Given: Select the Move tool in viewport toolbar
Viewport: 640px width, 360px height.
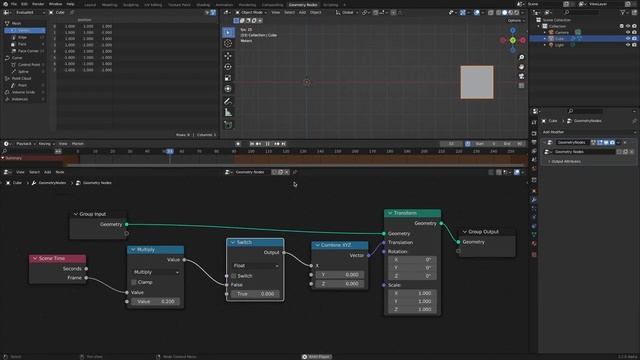Looking at the screenshot, I should (228, 56).
